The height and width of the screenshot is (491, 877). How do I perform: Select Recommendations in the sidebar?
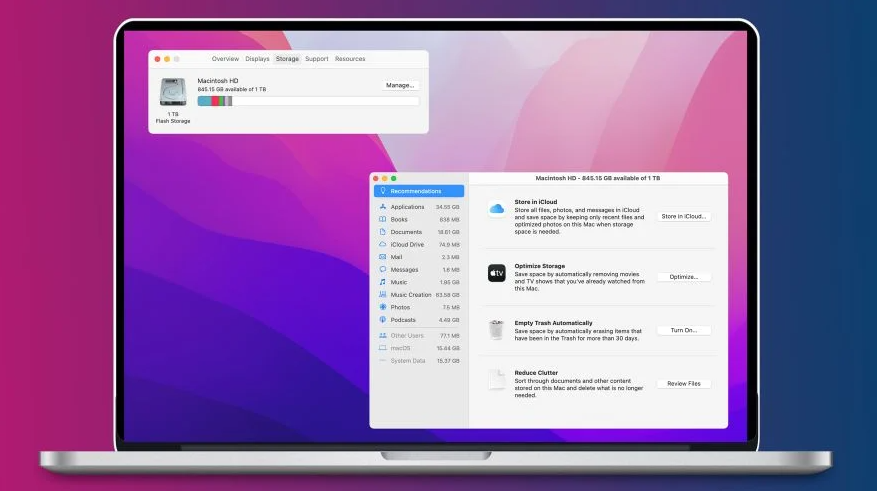(419, 191)
